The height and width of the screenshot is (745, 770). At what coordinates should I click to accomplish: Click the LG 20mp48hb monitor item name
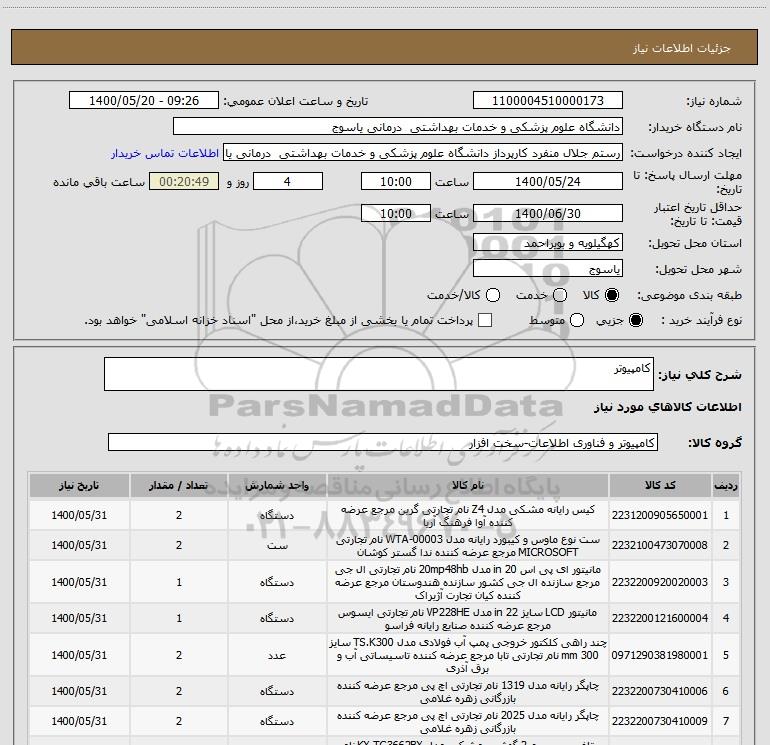coord(468,582)
